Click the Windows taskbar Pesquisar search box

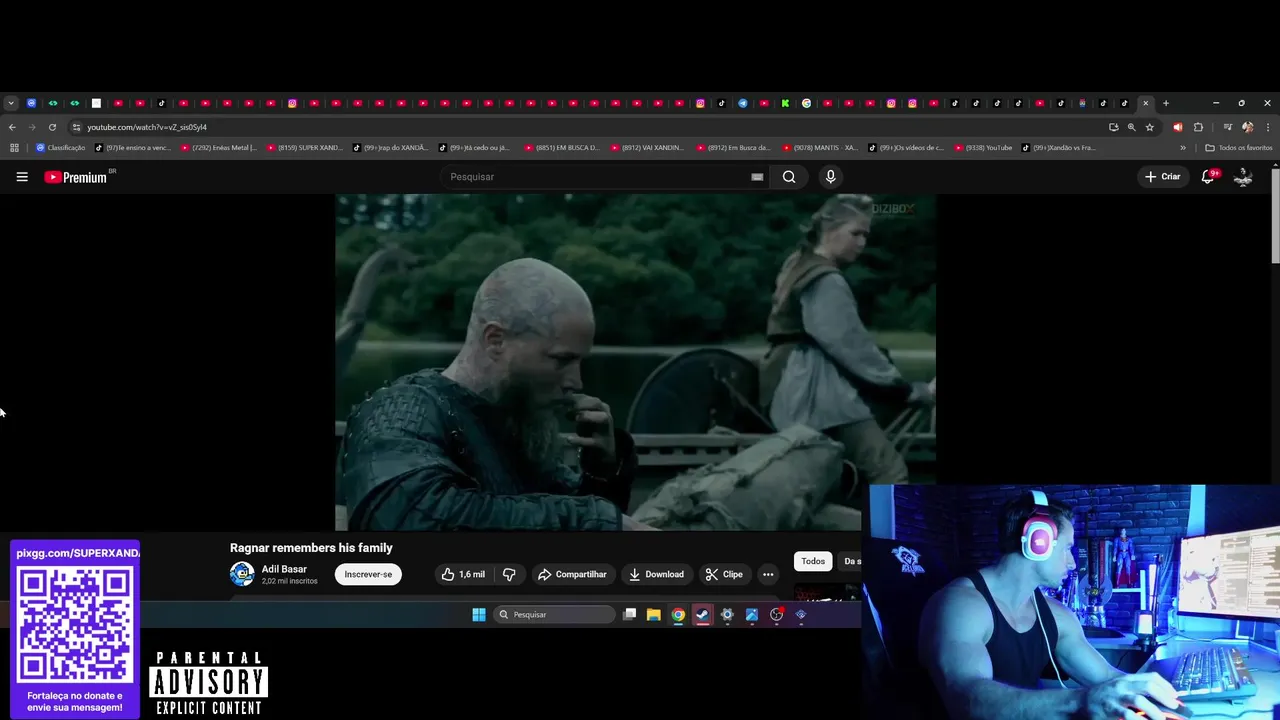click(x=555, y=615)
